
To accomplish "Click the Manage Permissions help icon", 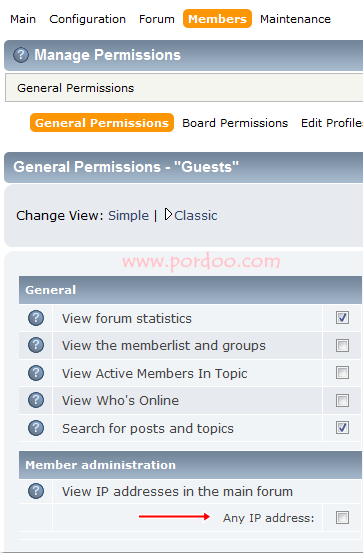I will coord(21,55).
